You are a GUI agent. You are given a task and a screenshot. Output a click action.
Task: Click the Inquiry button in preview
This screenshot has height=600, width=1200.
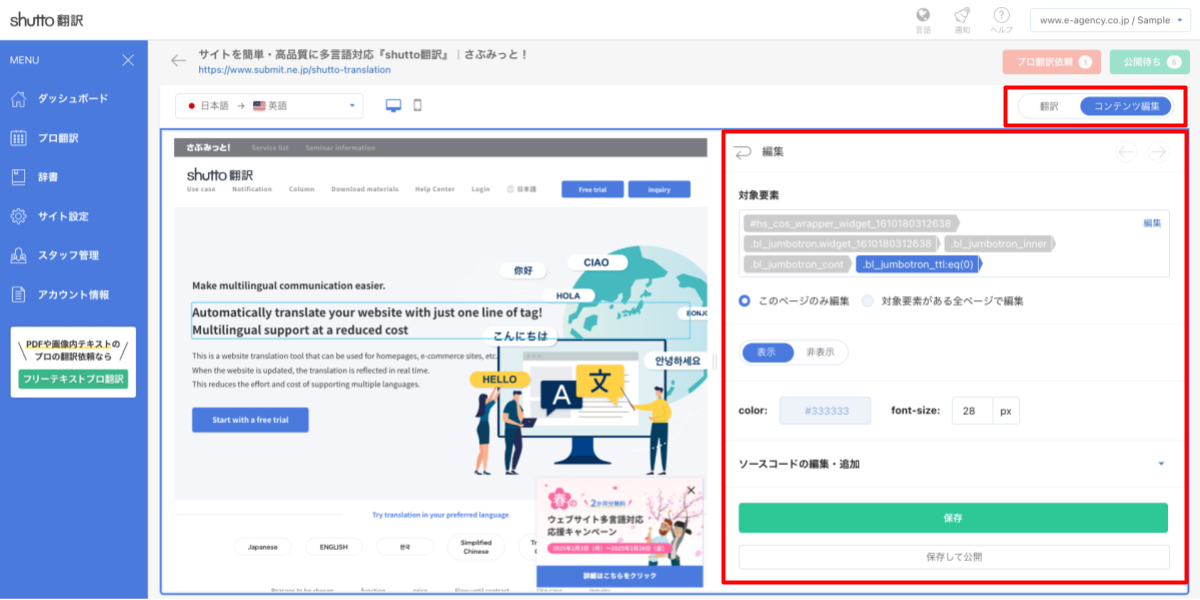[659, 189]
